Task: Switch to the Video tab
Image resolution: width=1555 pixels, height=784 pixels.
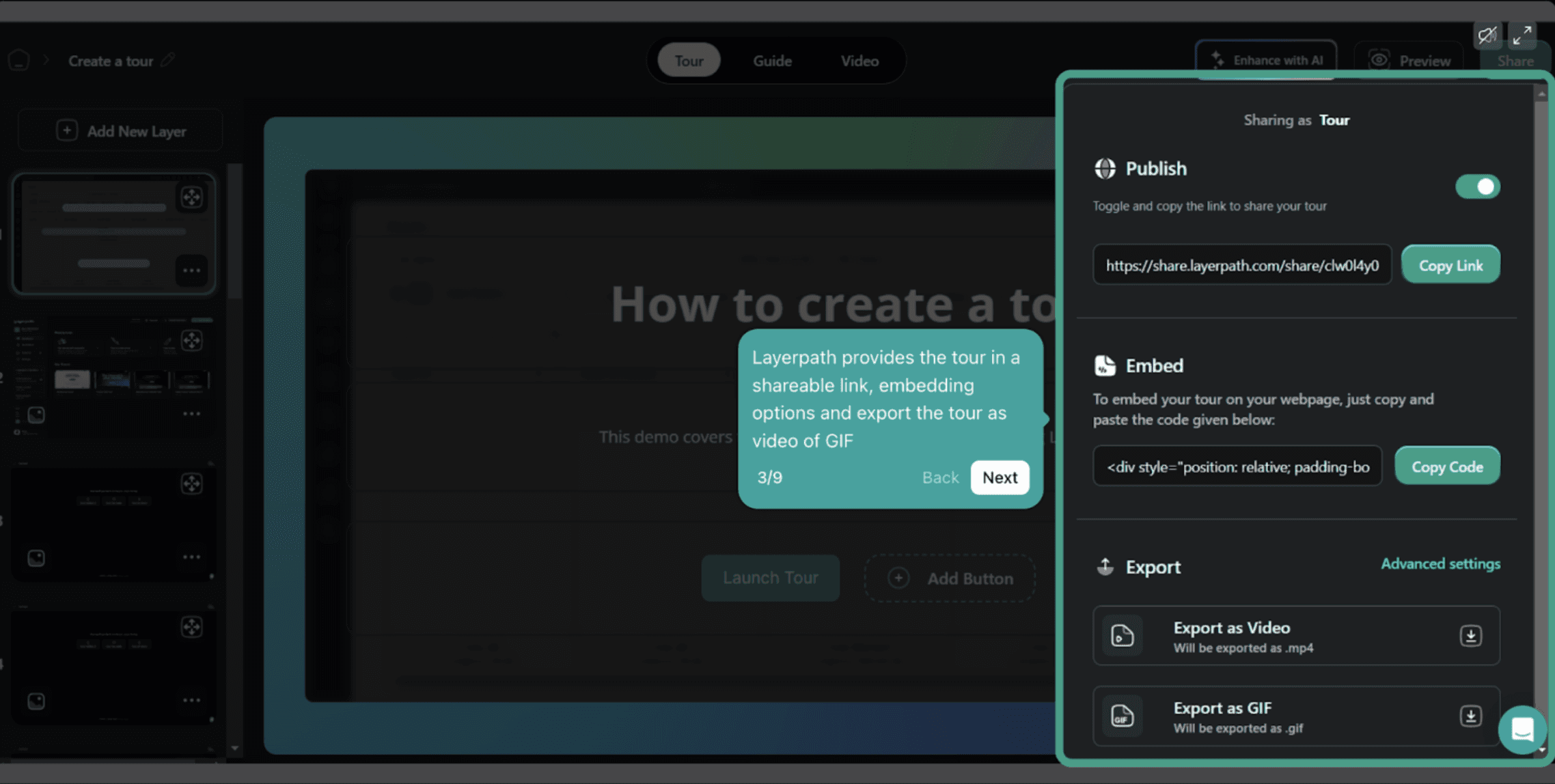Action: pos(859,60)
